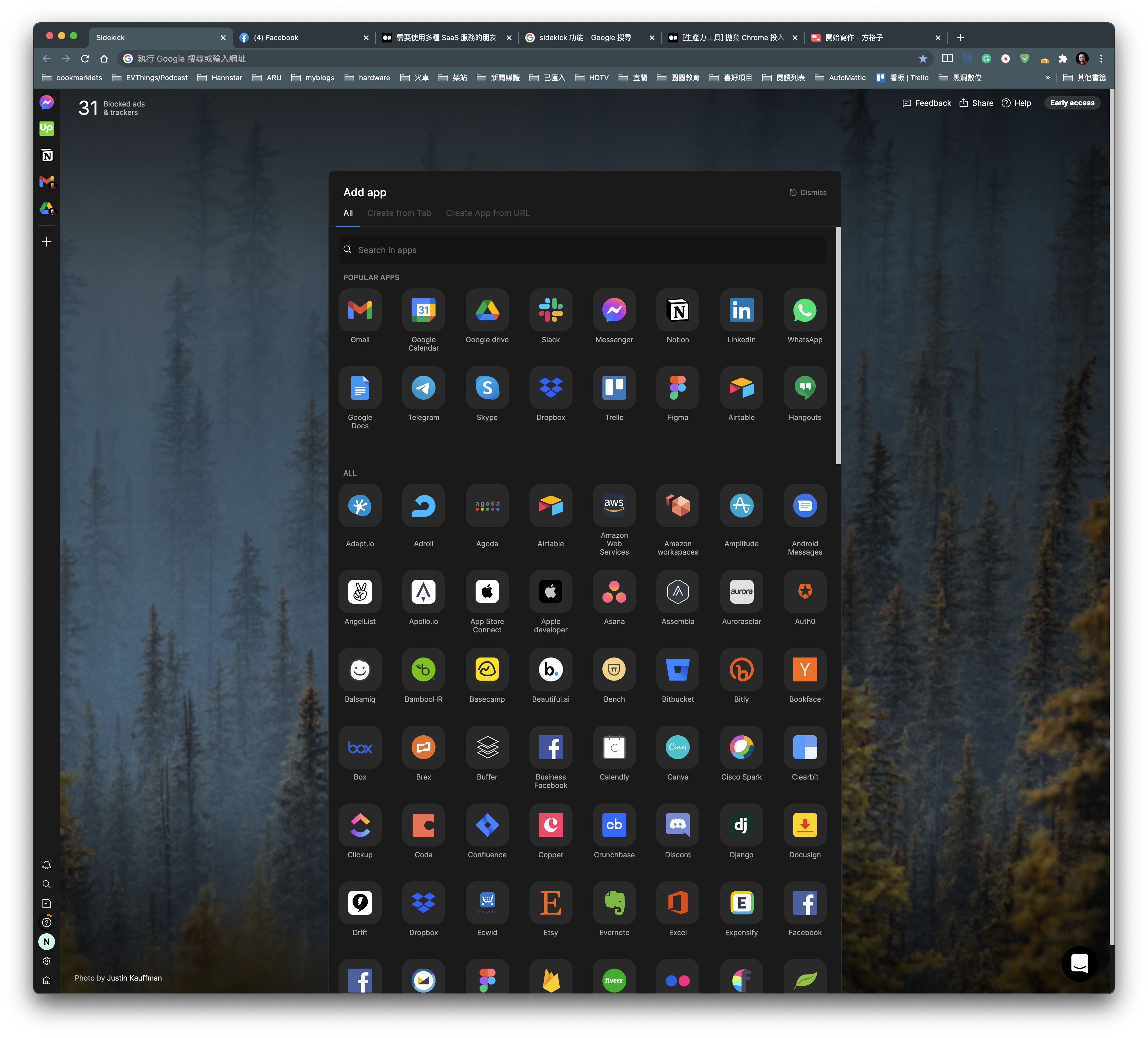Bookmark this page with star icon

(922, 59)
